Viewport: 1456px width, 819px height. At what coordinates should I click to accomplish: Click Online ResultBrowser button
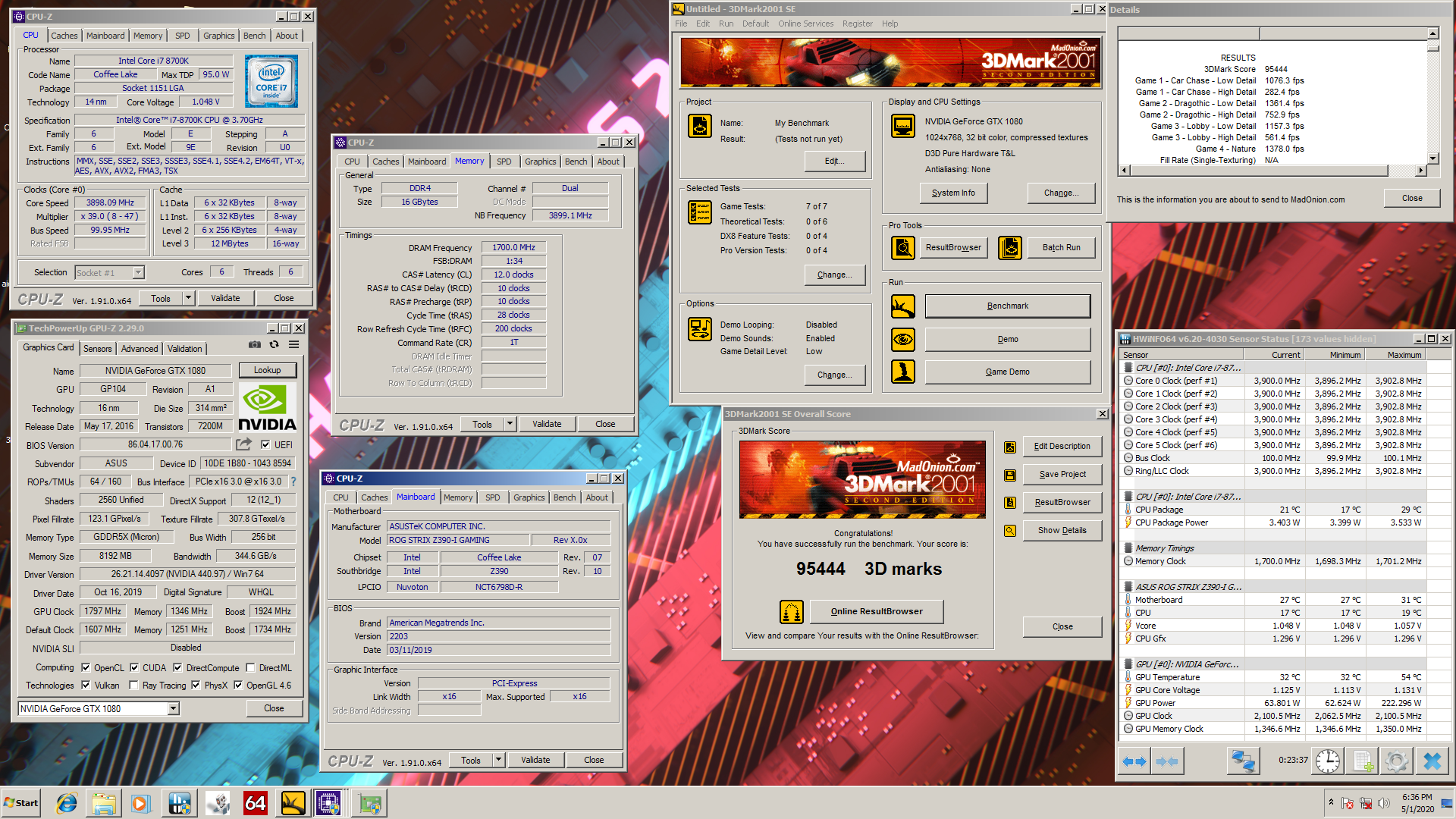tap(877, 611)
